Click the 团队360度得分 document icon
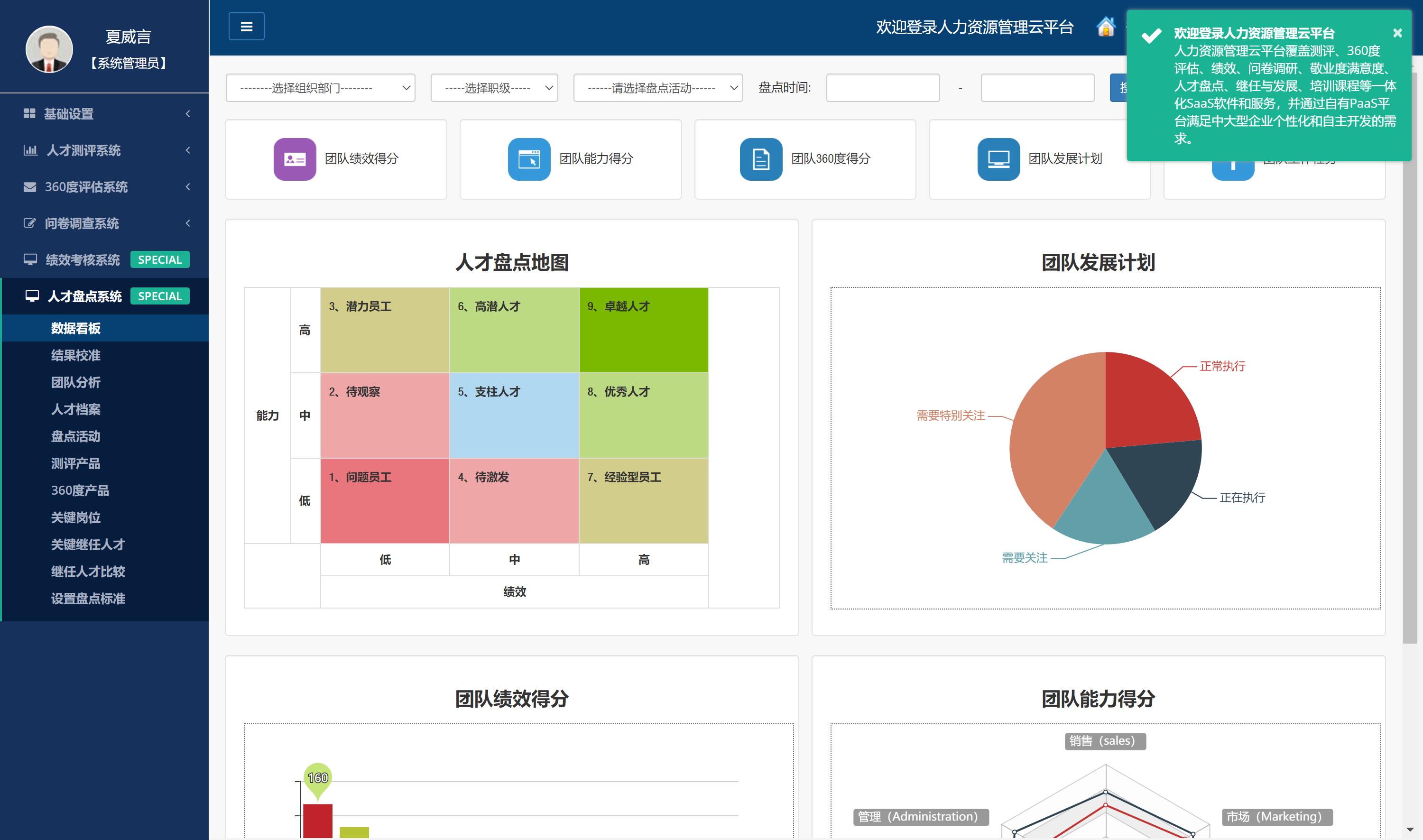This screenshot has height=840, width=1423. tap(760, 159)
